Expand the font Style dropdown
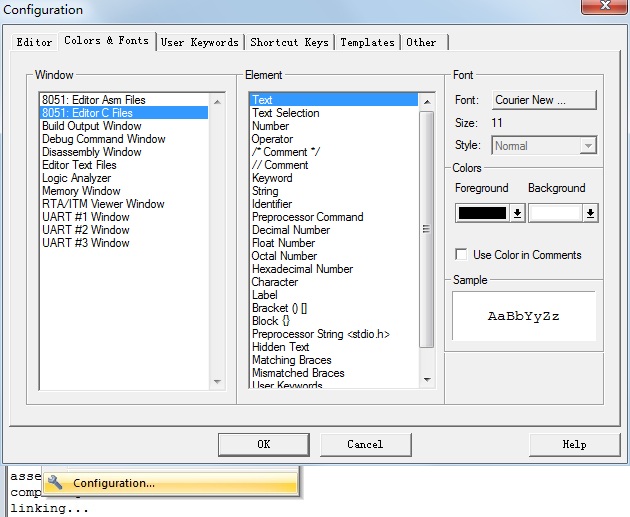Image resolution: width=630 pixels, height=517 pixels. (587, 146)
